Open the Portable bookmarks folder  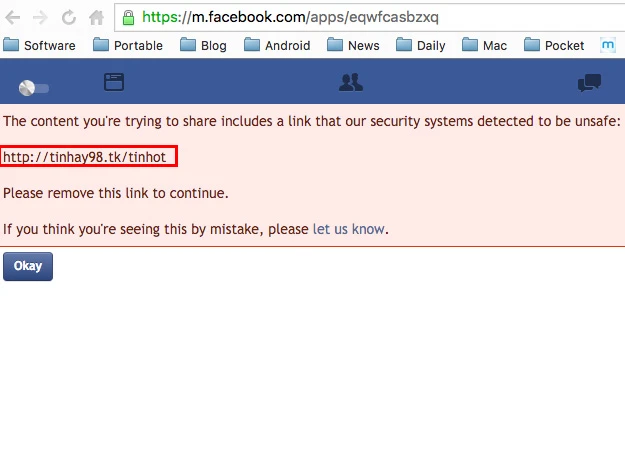point(128,45)
